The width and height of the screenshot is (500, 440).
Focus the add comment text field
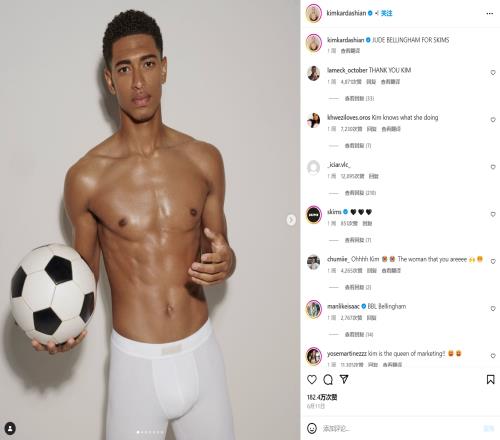(400, 428)
